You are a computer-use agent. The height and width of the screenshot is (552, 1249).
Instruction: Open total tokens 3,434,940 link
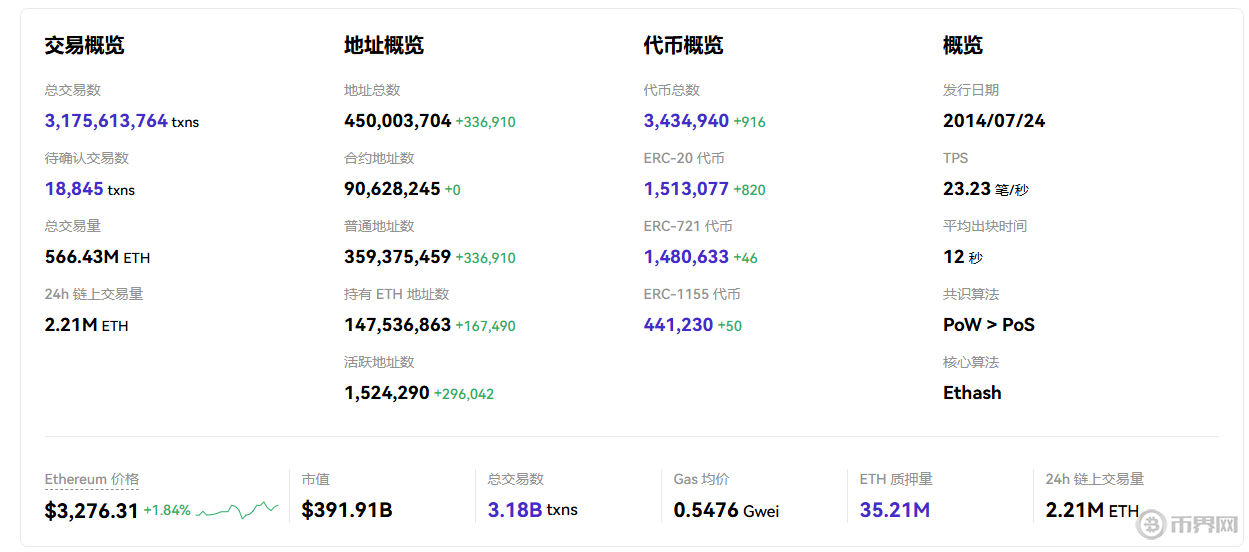[686, 121]
